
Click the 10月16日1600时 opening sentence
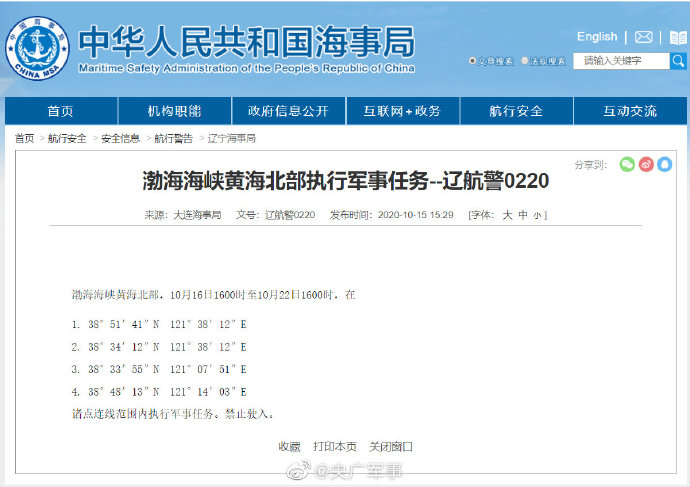click(213, 295)
